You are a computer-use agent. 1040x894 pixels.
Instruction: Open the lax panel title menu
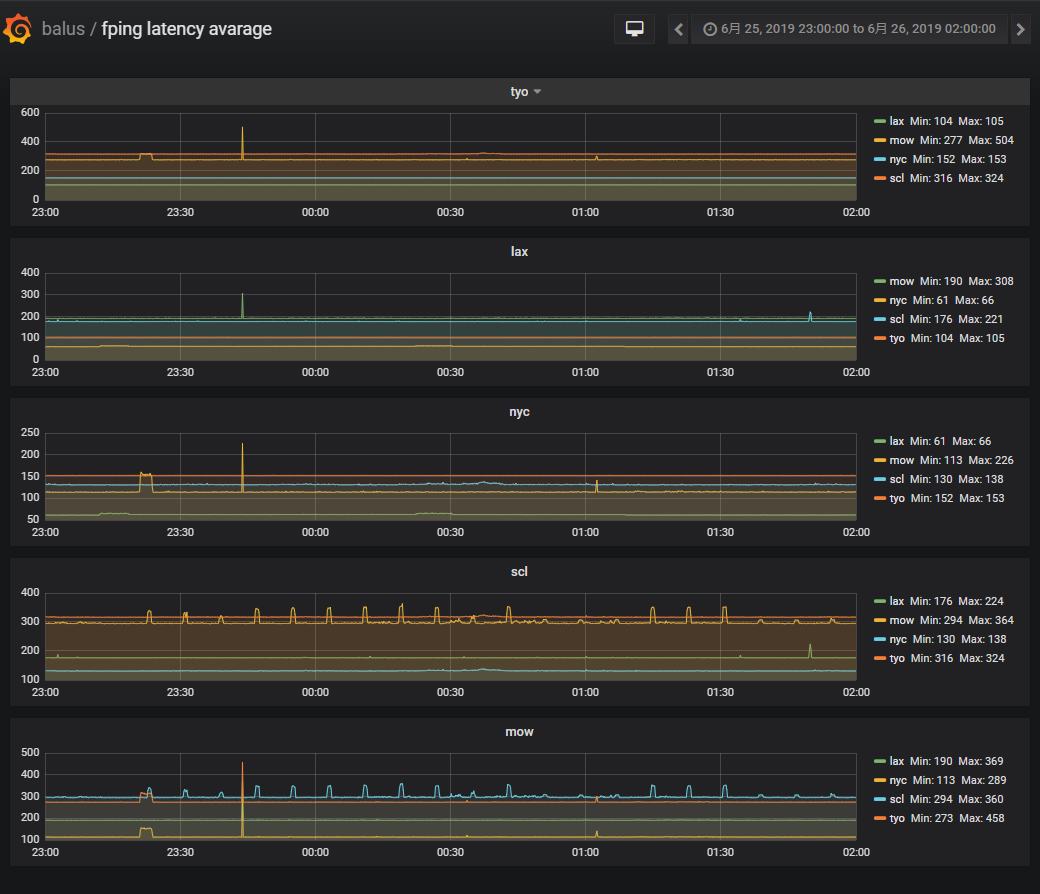point(519,252)
